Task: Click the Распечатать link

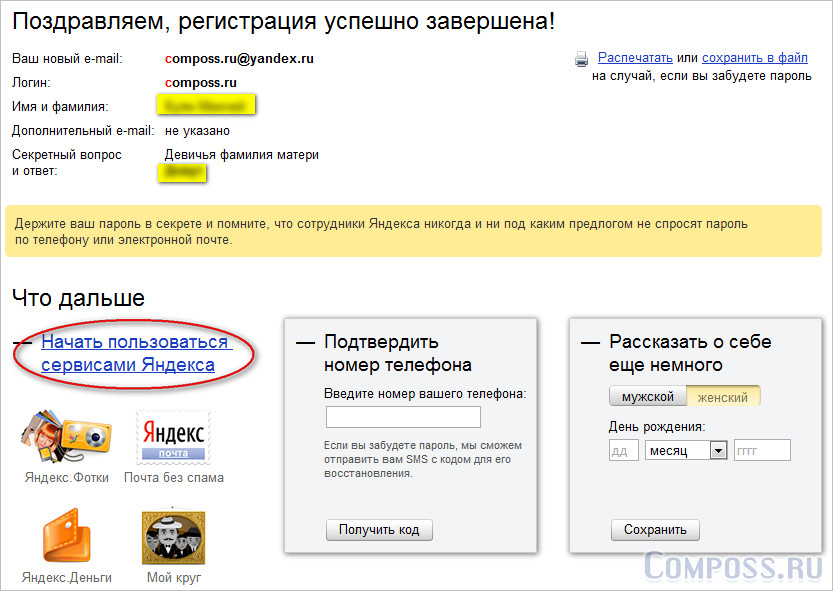Action: click(x=635, y=57)
